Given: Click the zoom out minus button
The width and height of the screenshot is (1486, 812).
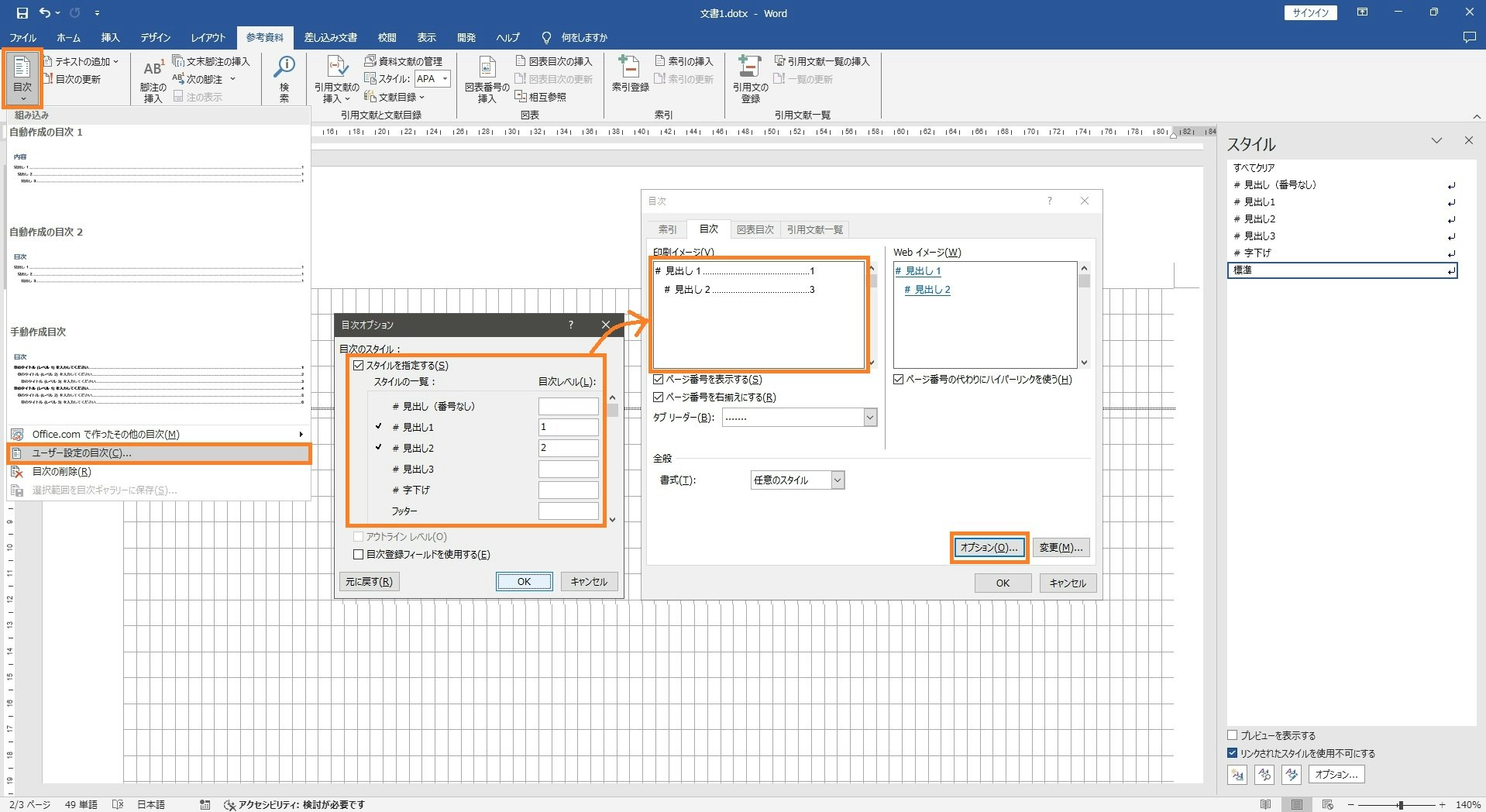Looking at the screenshot, I should click(x=1351, y=805).
